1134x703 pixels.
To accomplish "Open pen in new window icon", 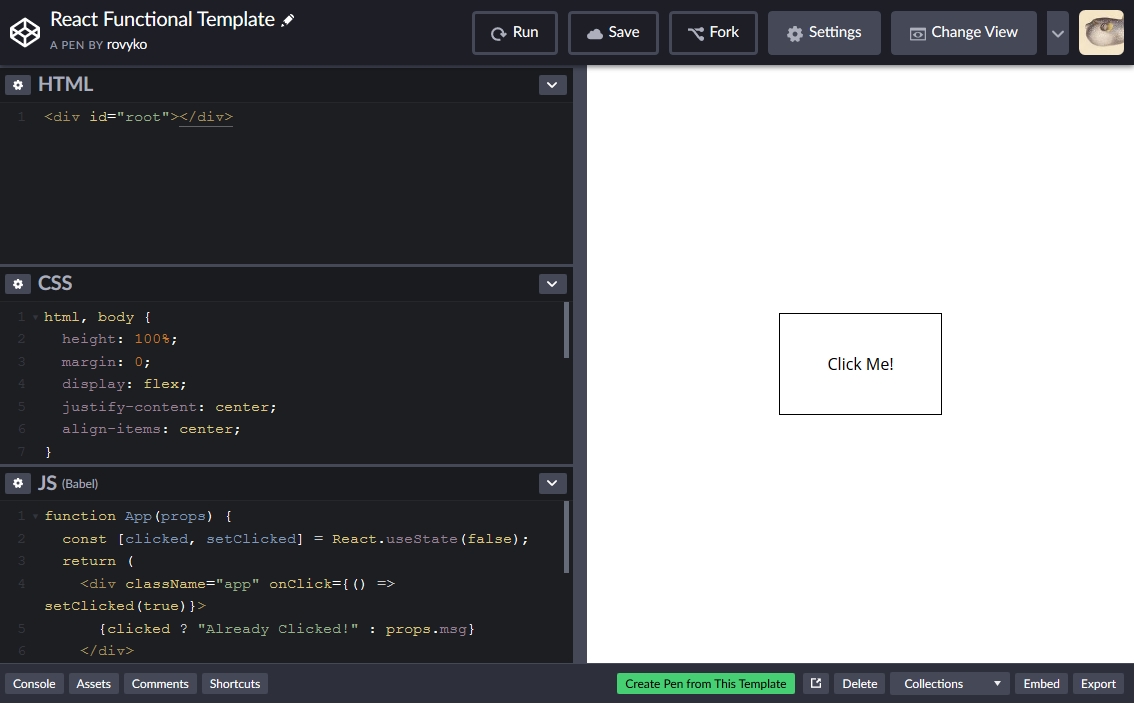I will 816,683.
